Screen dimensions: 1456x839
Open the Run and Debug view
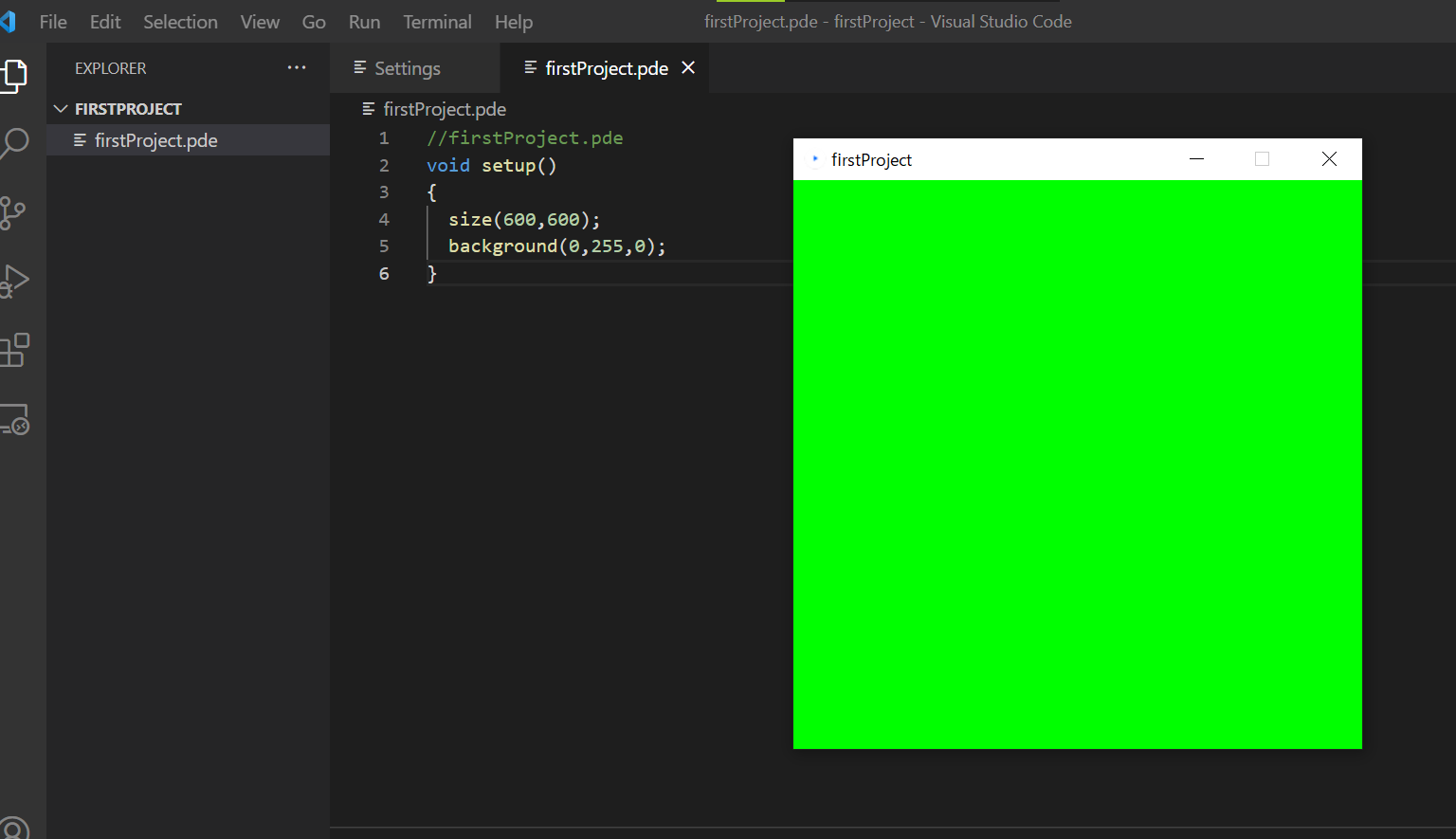(14, 280)
